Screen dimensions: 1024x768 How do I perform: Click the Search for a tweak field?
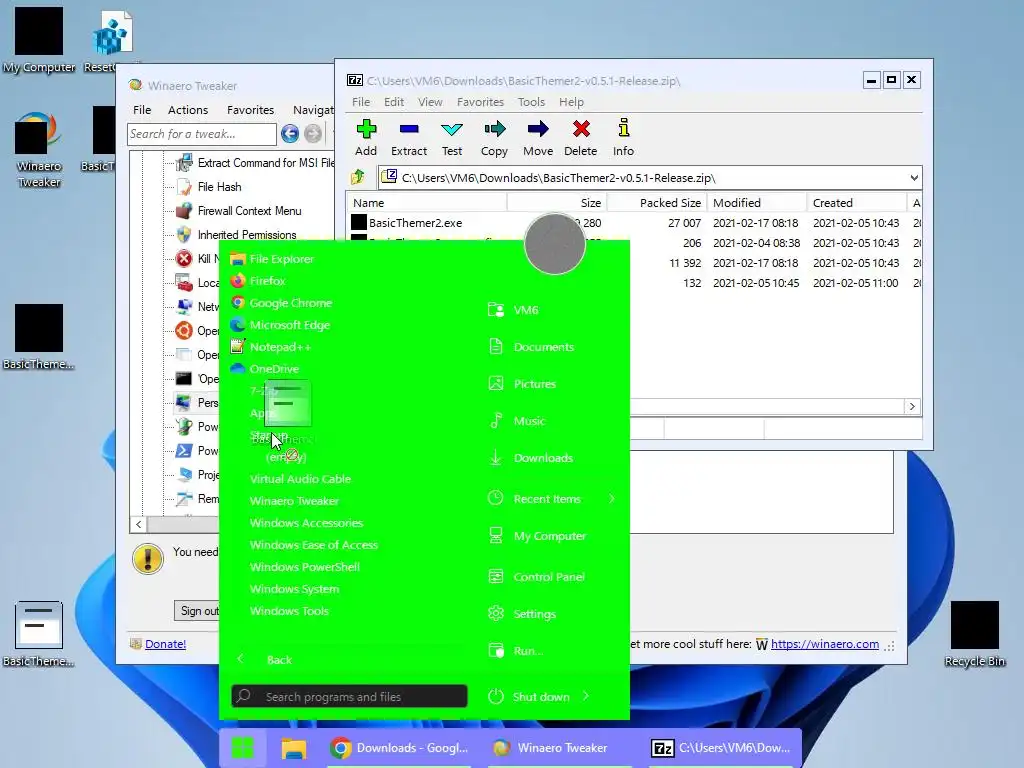(202, 134)
